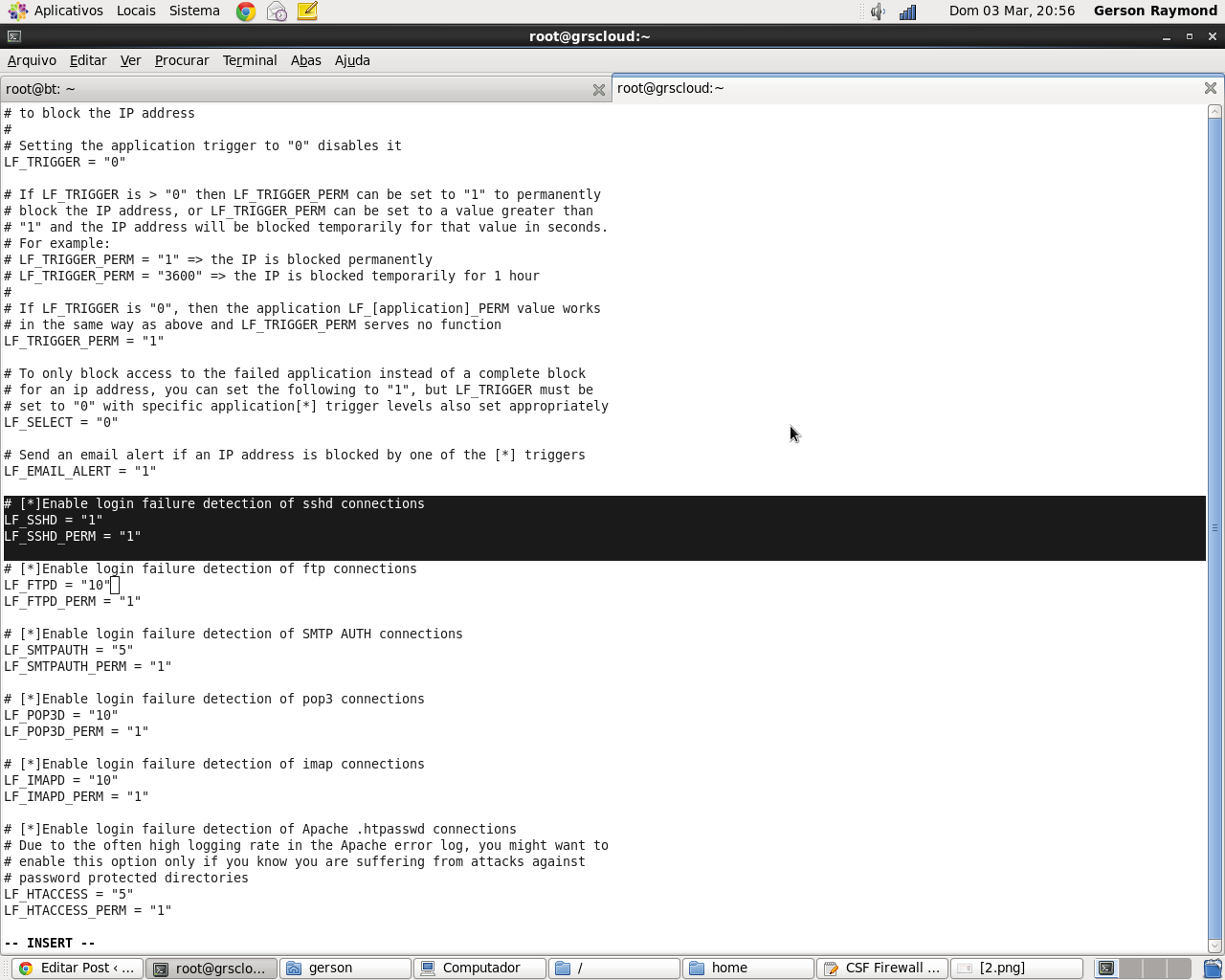Switch to the root@bt terminal tab
Viewport: 1225px width, 980px height.
(x=305, y=89)
